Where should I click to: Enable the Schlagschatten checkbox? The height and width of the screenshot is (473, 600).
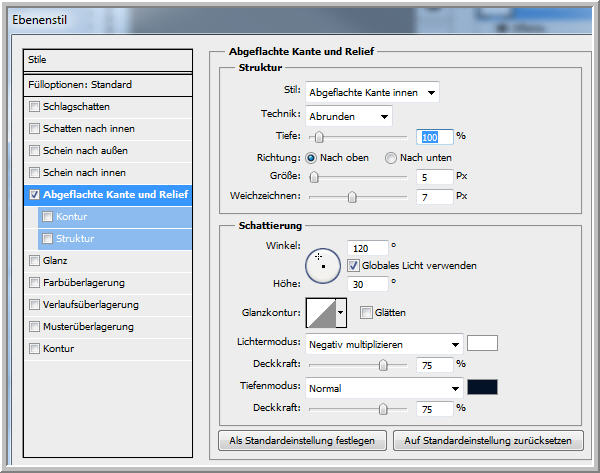click(x=34, y=106)
